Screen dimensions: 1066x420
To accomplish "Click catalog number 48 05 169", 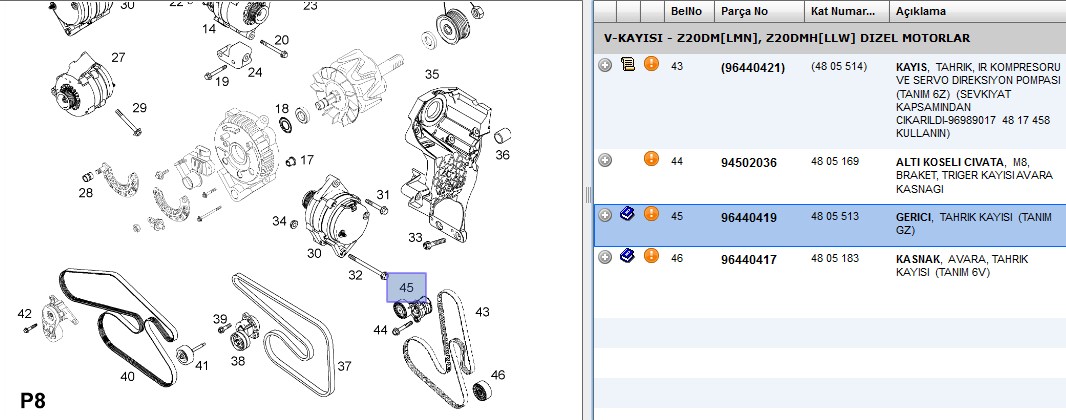I will 835,162.
